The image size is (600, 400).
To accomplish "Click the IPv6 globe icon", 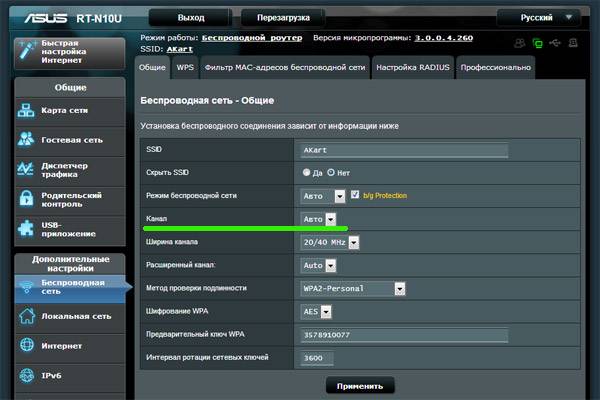I will click(27, 376).
